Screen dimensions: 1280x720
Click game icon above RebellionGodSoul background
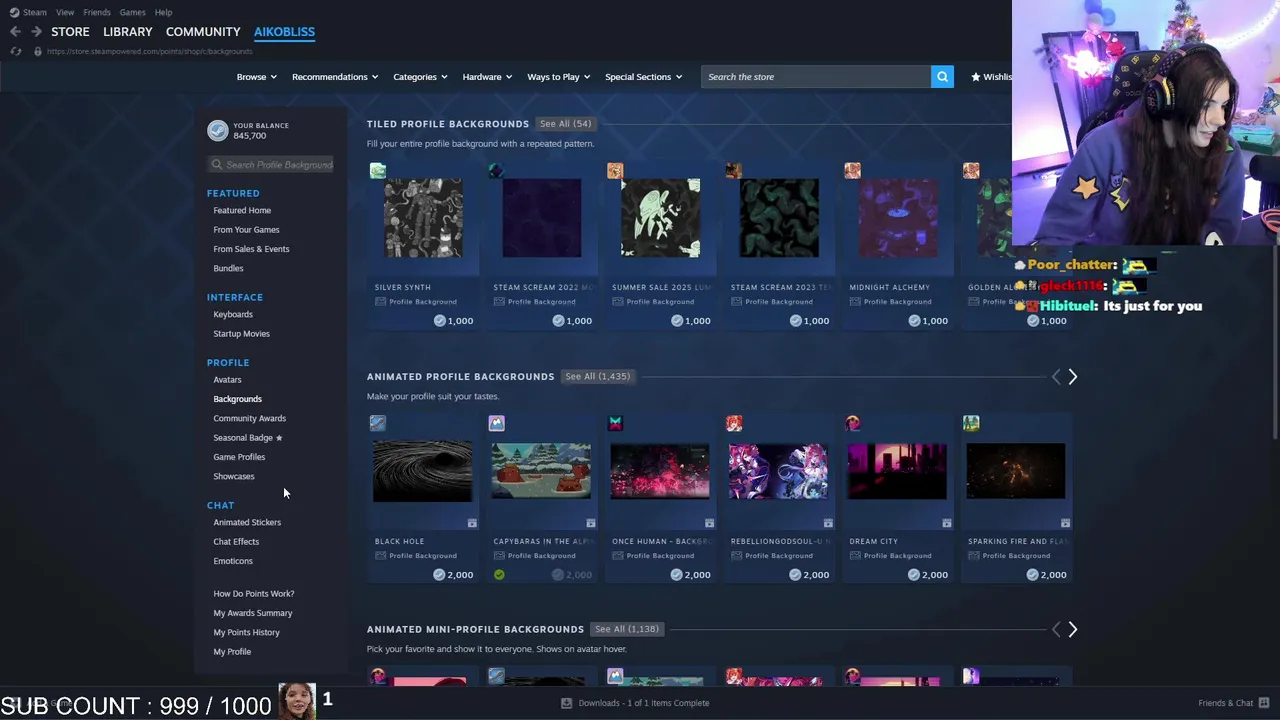pos(733,424)
